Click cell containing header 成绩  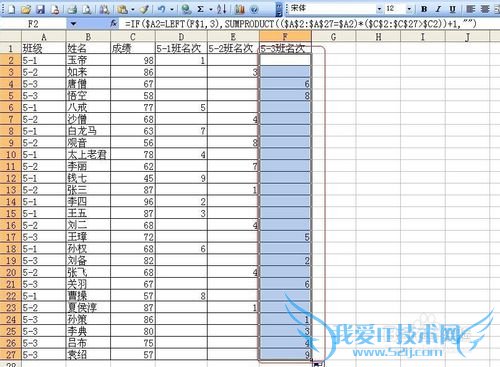[x=133, y=49]
